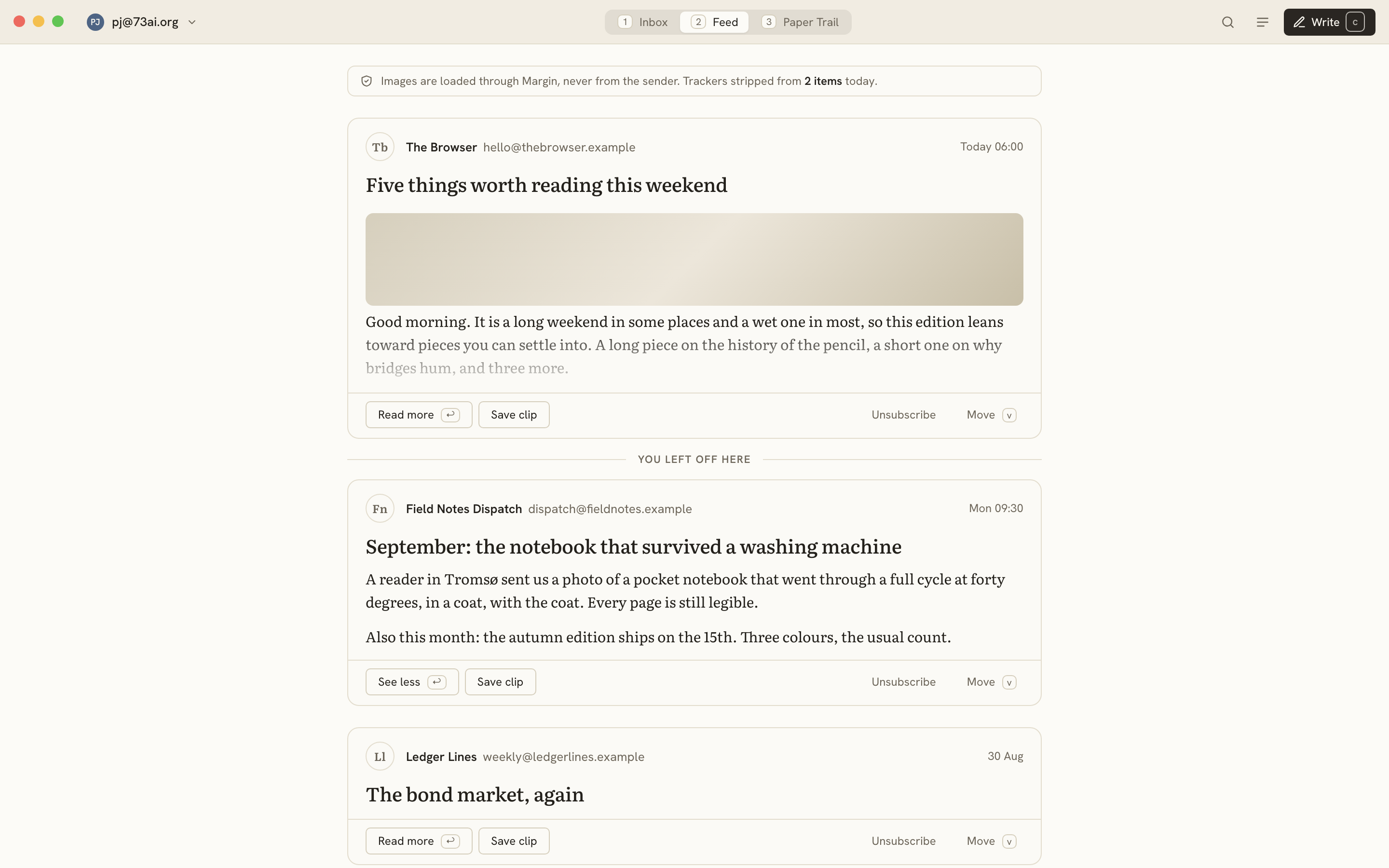Screen dimensions: 1389x868
Task: Expand the pj@73ai.org account dropdown chevron
Action: (x=192, y=22)
